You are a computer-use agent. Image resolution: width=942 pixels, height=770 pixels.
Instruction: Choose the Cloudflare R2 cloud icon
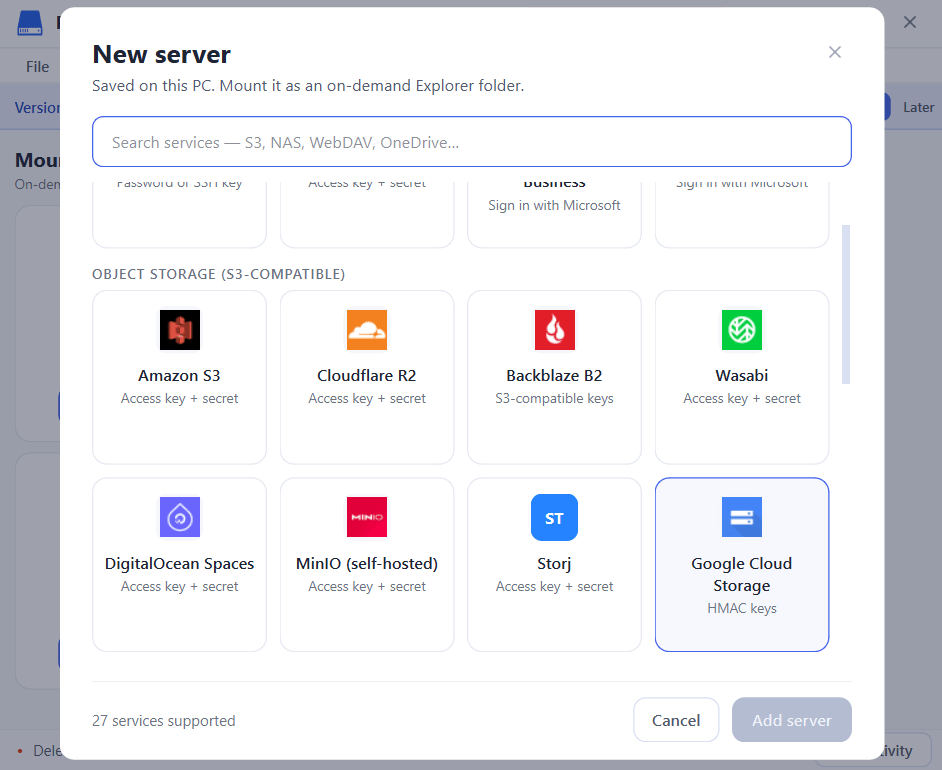click(367, 330)
